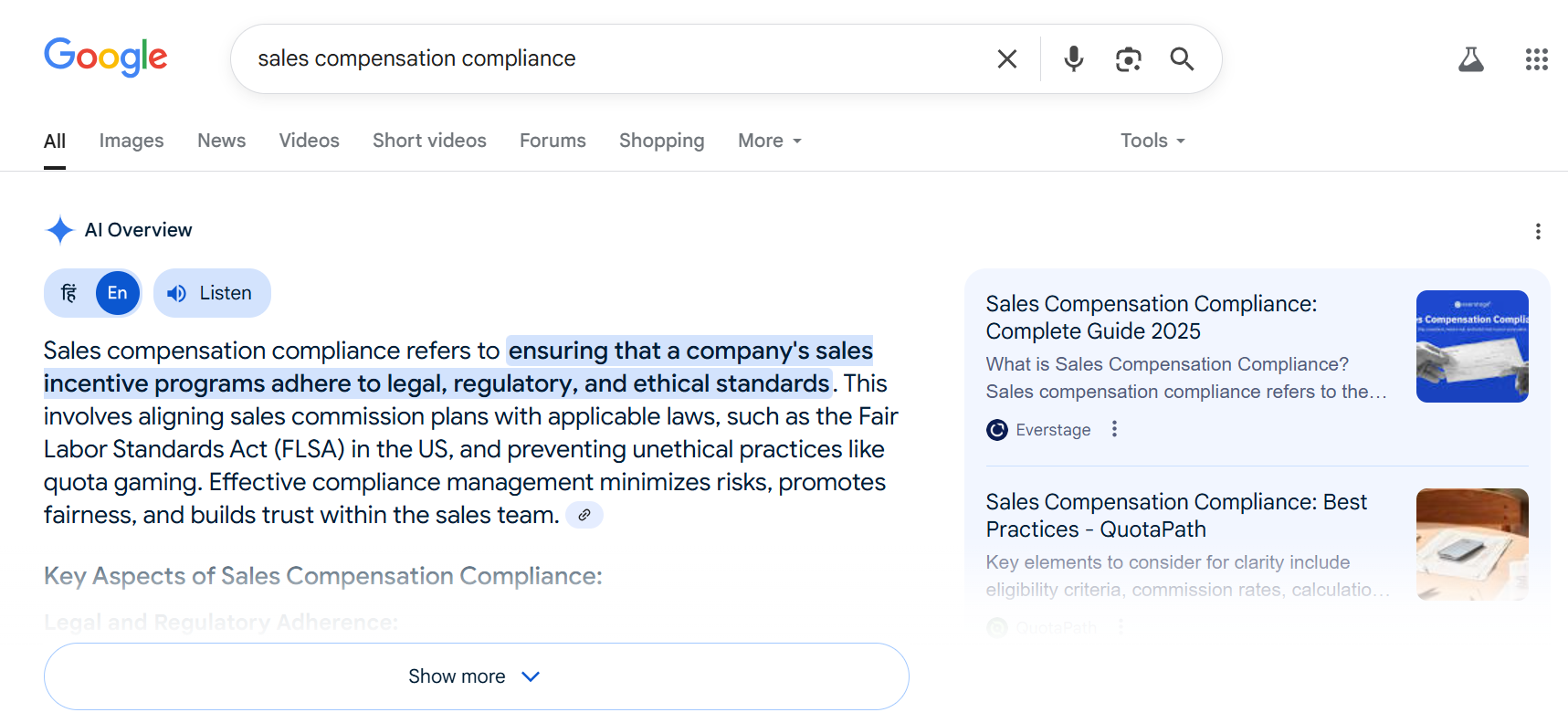Submit search with the magnifier icon
Viewport: 1568px width, 723px height.
[1183, 59]
